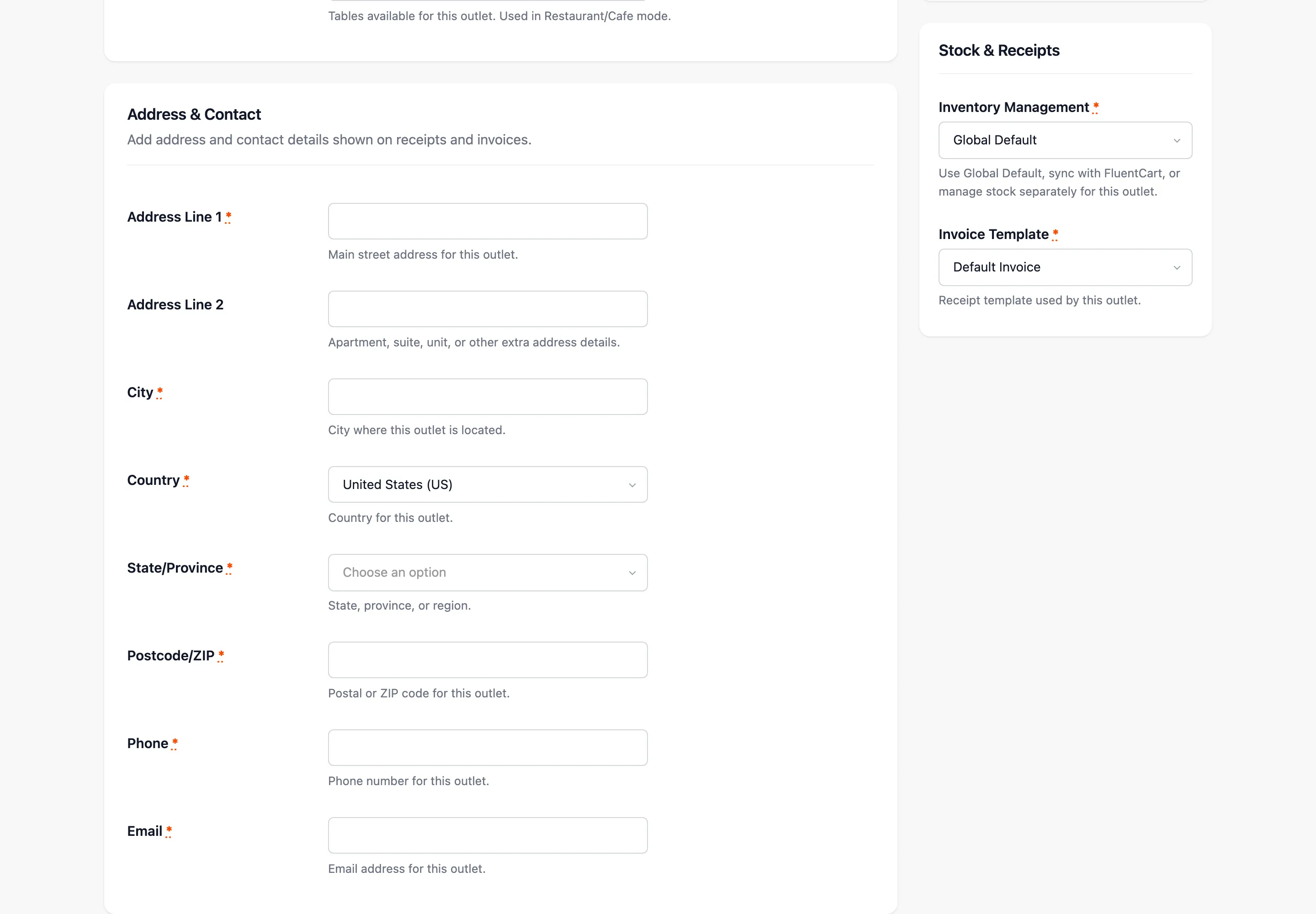Click the Invoice Template label

click(993, 234)
